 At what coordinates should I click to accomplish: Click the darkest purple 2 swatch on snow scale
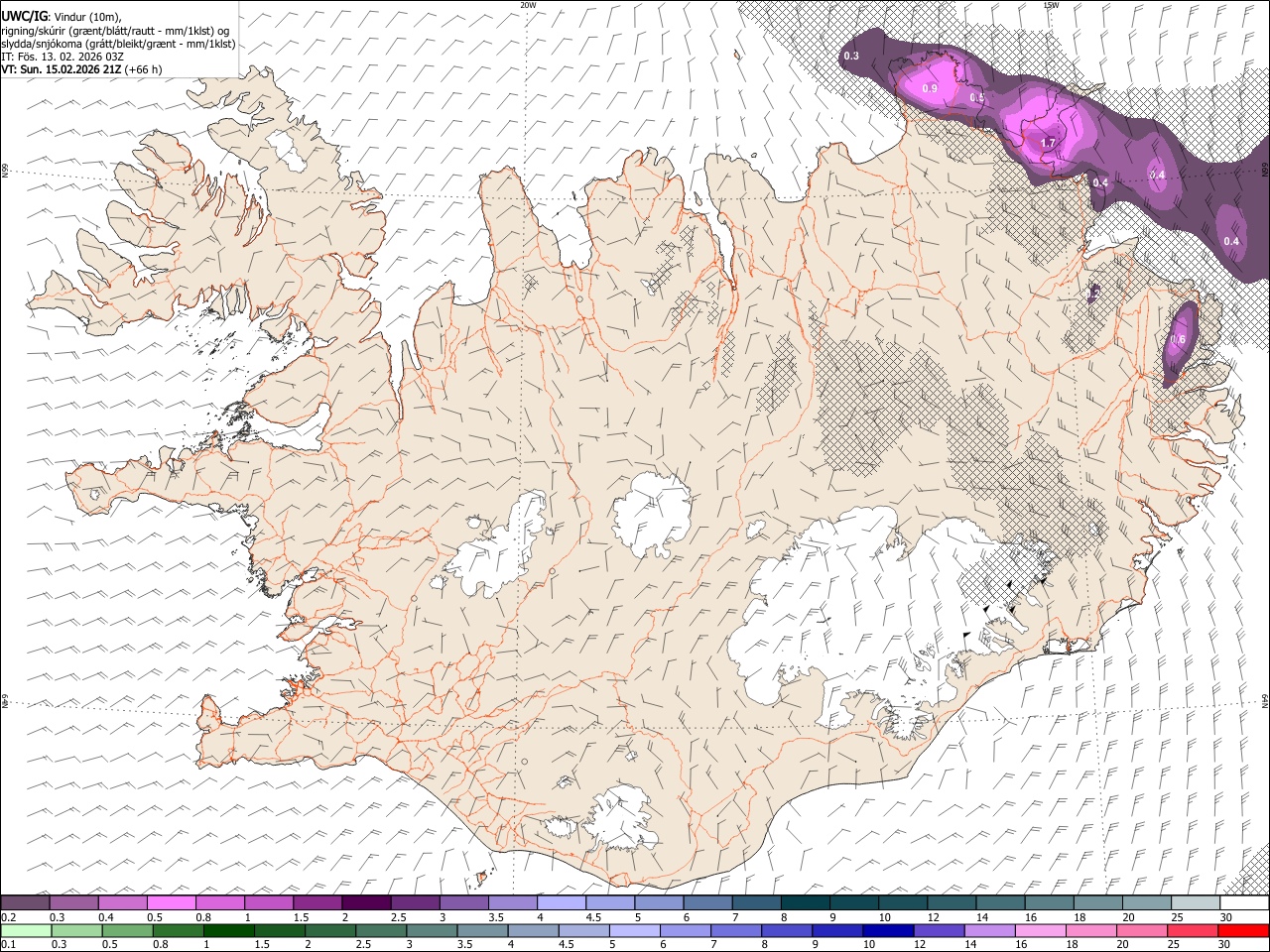coord(365,903)
